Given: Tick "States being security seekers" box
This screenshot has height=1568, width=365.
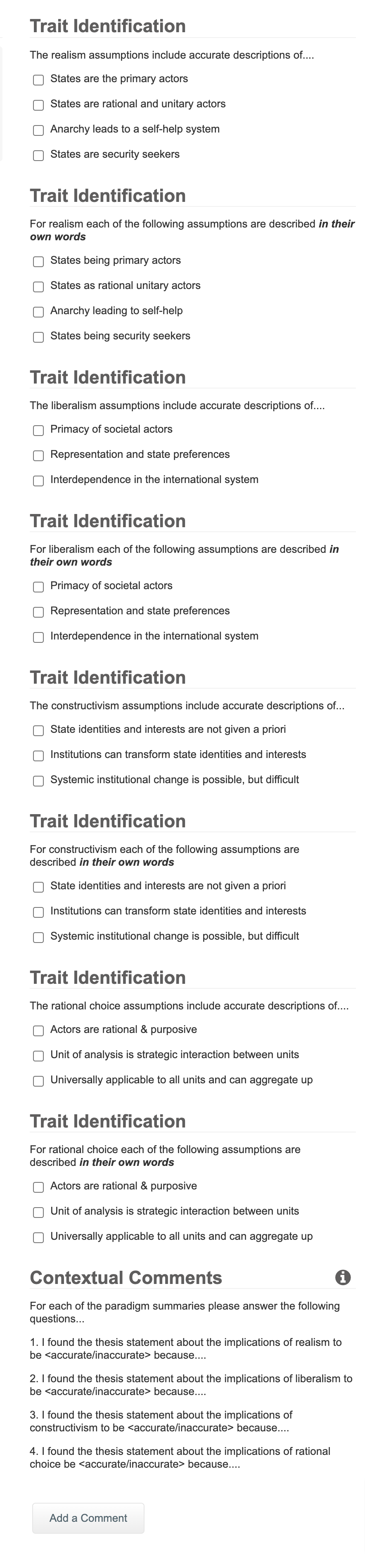Looking at the screenshot, I should [x=38, y=336].
